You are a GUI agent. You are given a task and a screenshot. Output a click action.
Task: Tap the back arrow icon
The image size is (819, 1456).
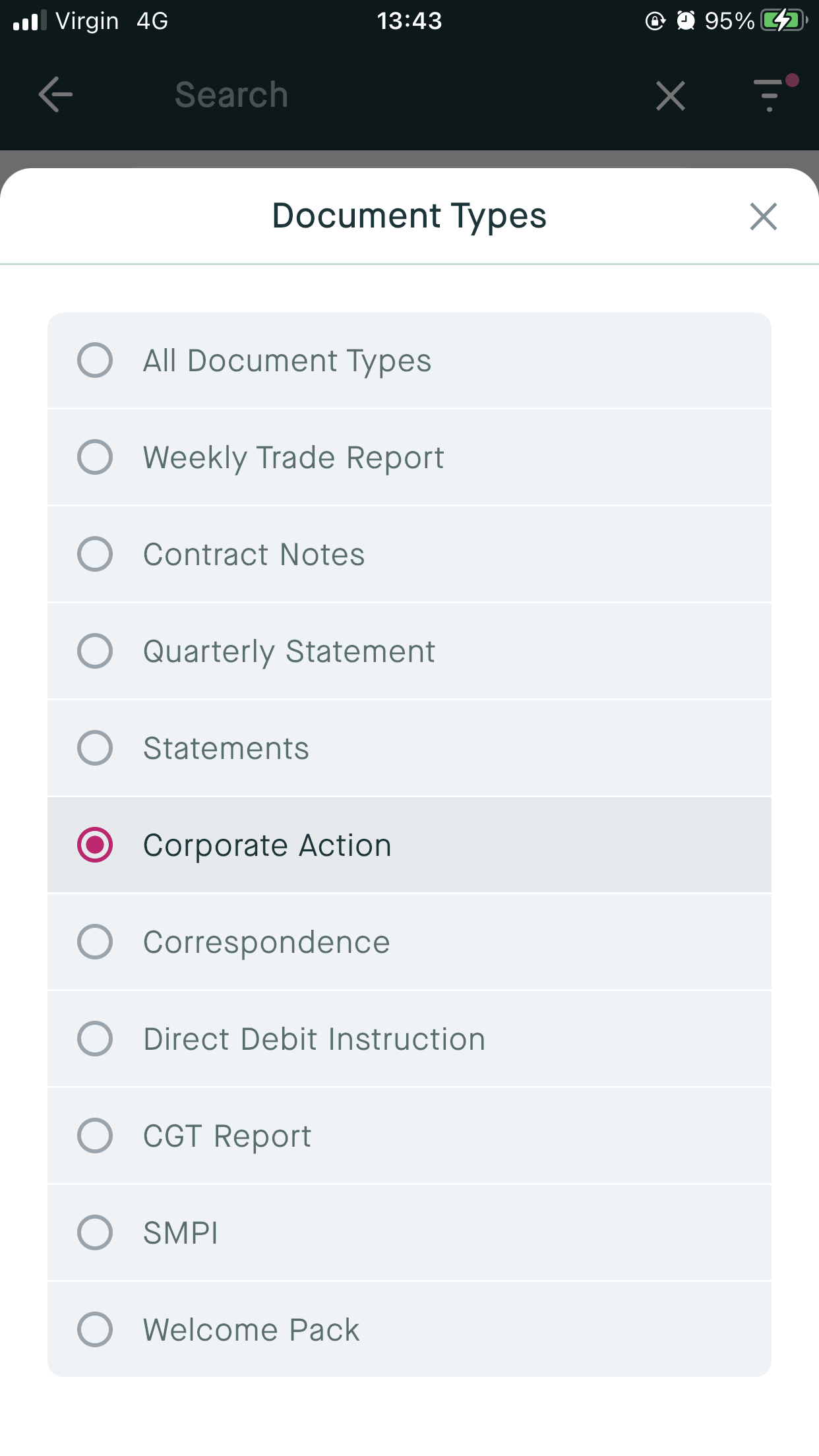pos(55,95)
